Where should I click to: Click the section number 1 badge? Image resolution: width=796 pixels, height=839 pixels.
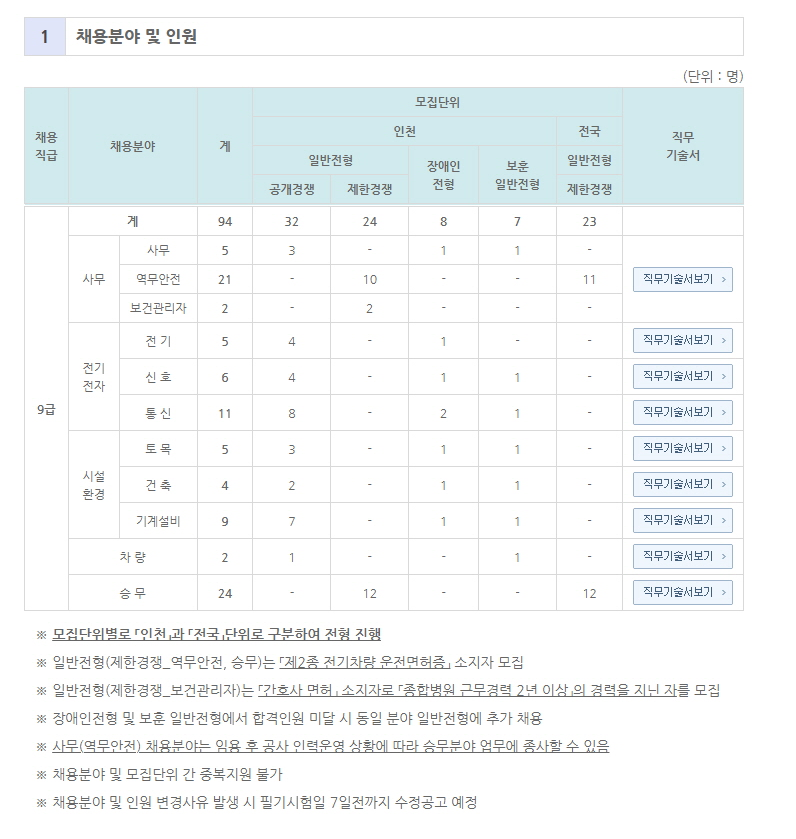coord(45,37)
